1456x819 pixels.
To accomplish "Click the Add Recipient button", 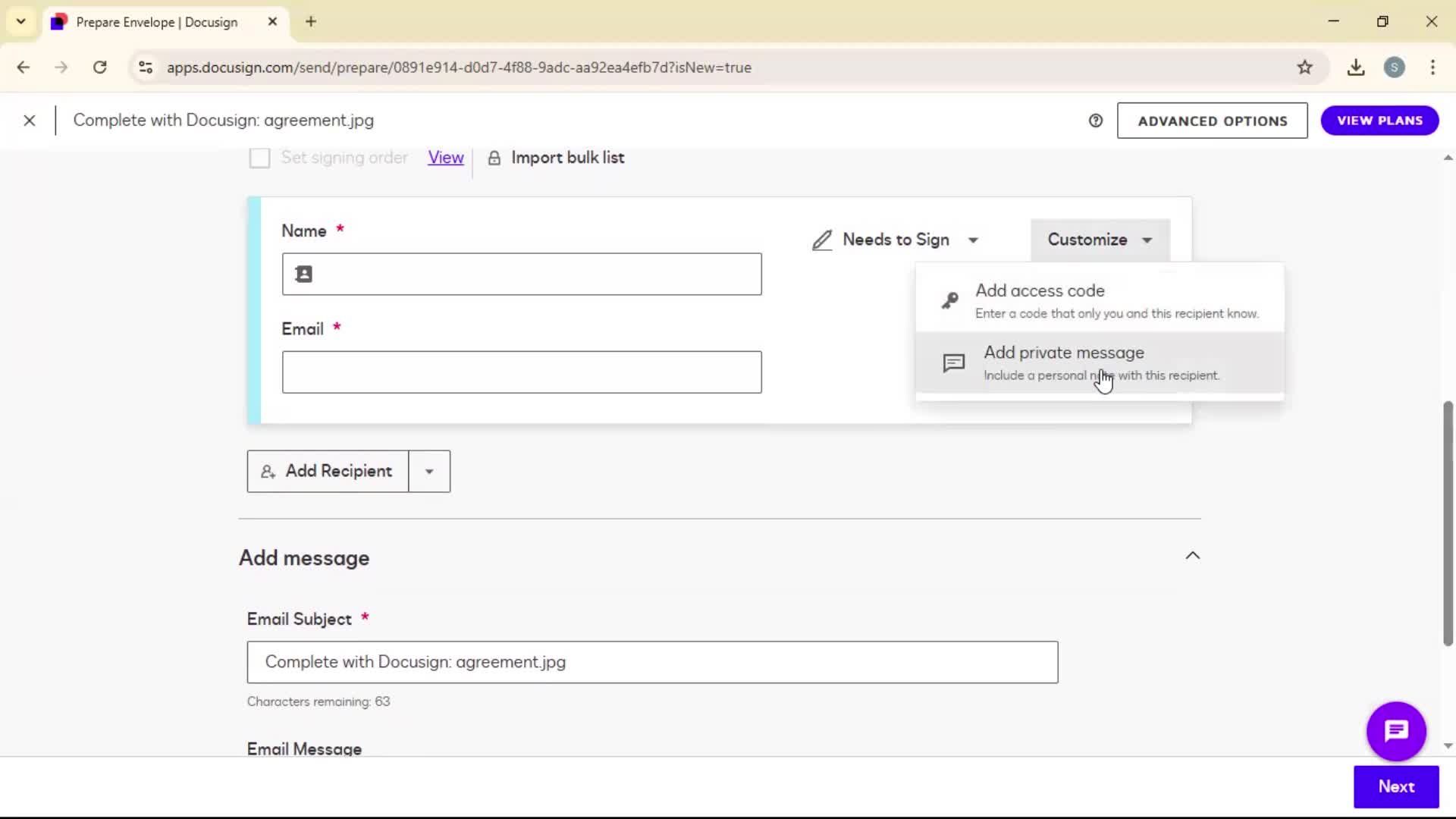I will click(x=328, y=472).
